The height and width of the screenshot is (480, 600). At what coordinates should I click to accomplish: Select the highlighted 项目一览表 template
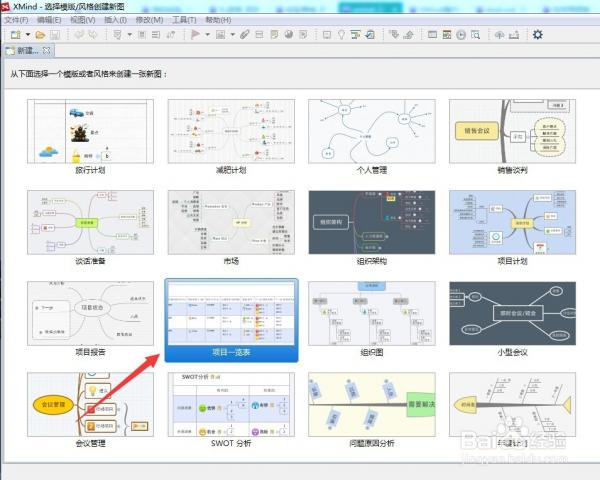[231, 320]
